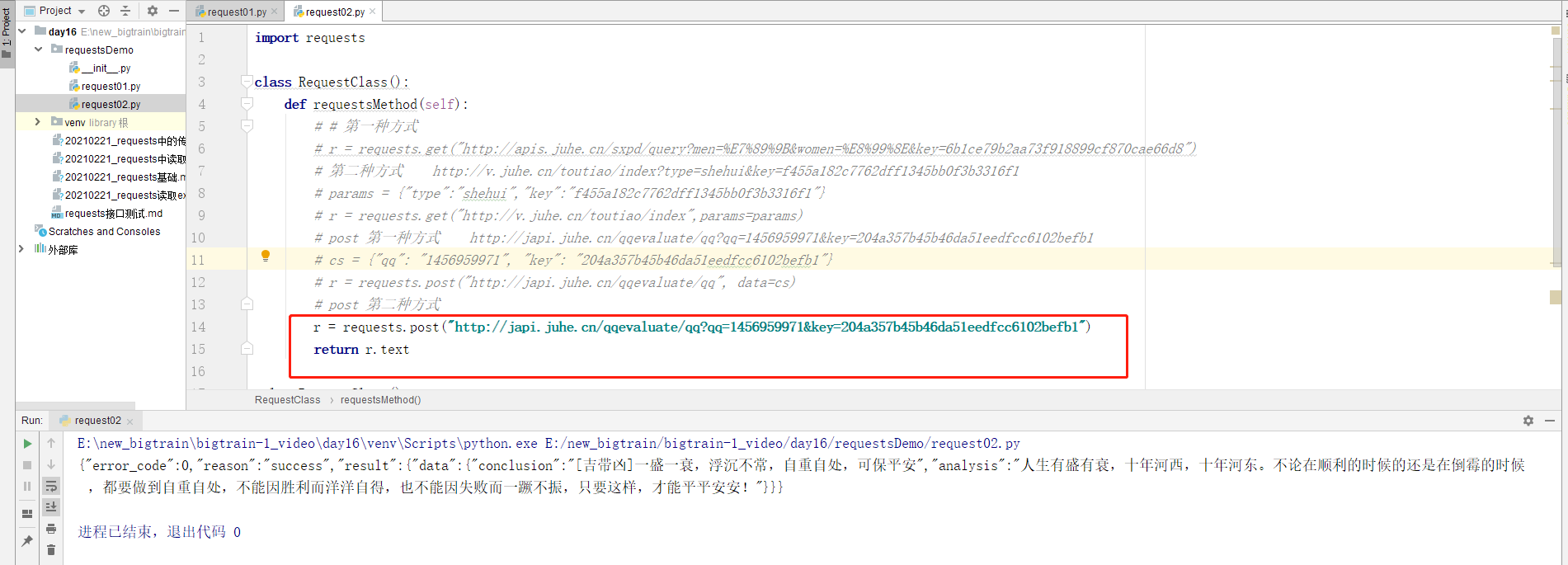Place cursor on 'return r.text' line
This screenshot has width=1568, height=565.
click(361, 350)
